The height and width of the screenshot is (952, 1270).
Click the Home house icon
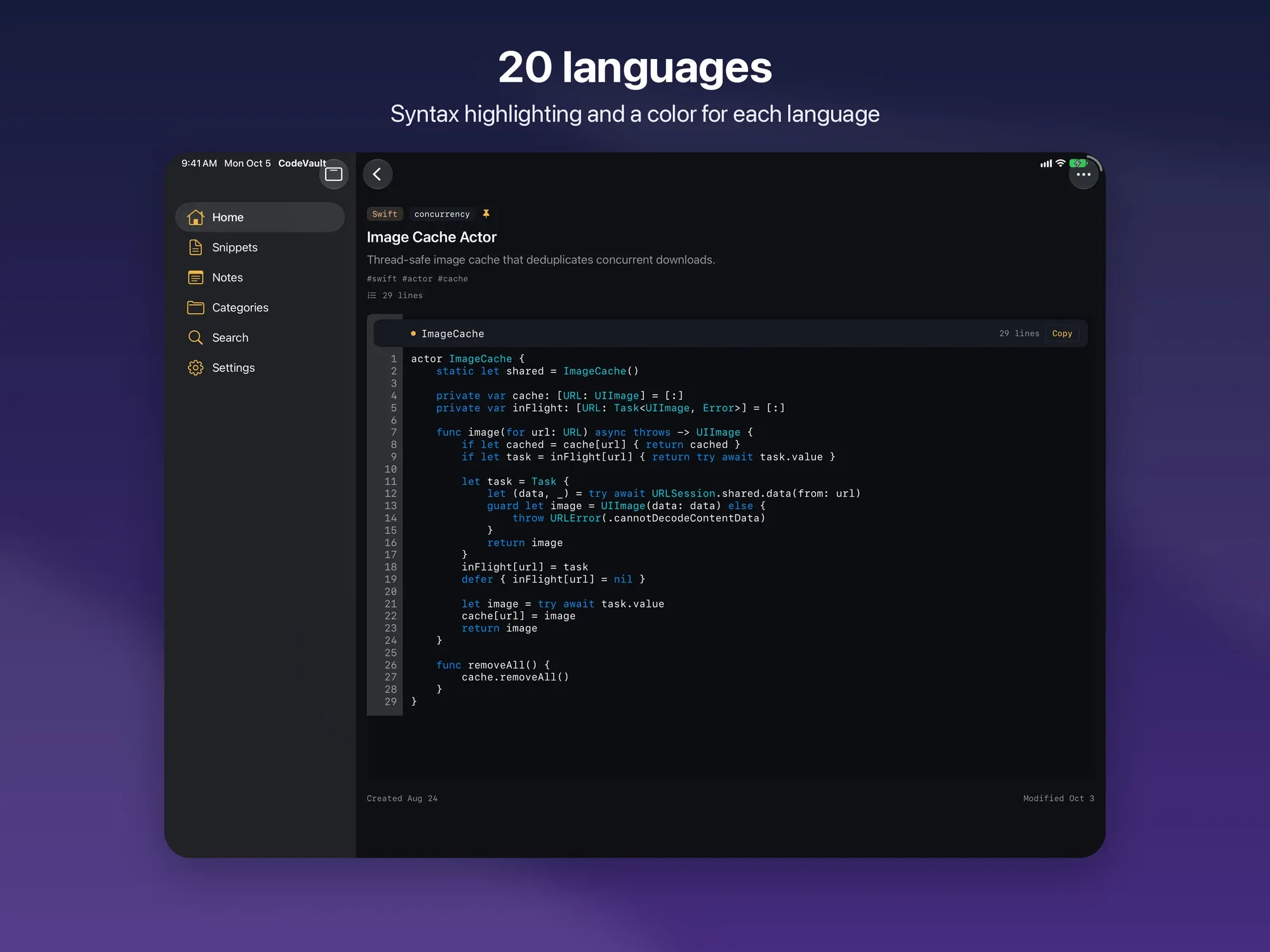point(196,217)
